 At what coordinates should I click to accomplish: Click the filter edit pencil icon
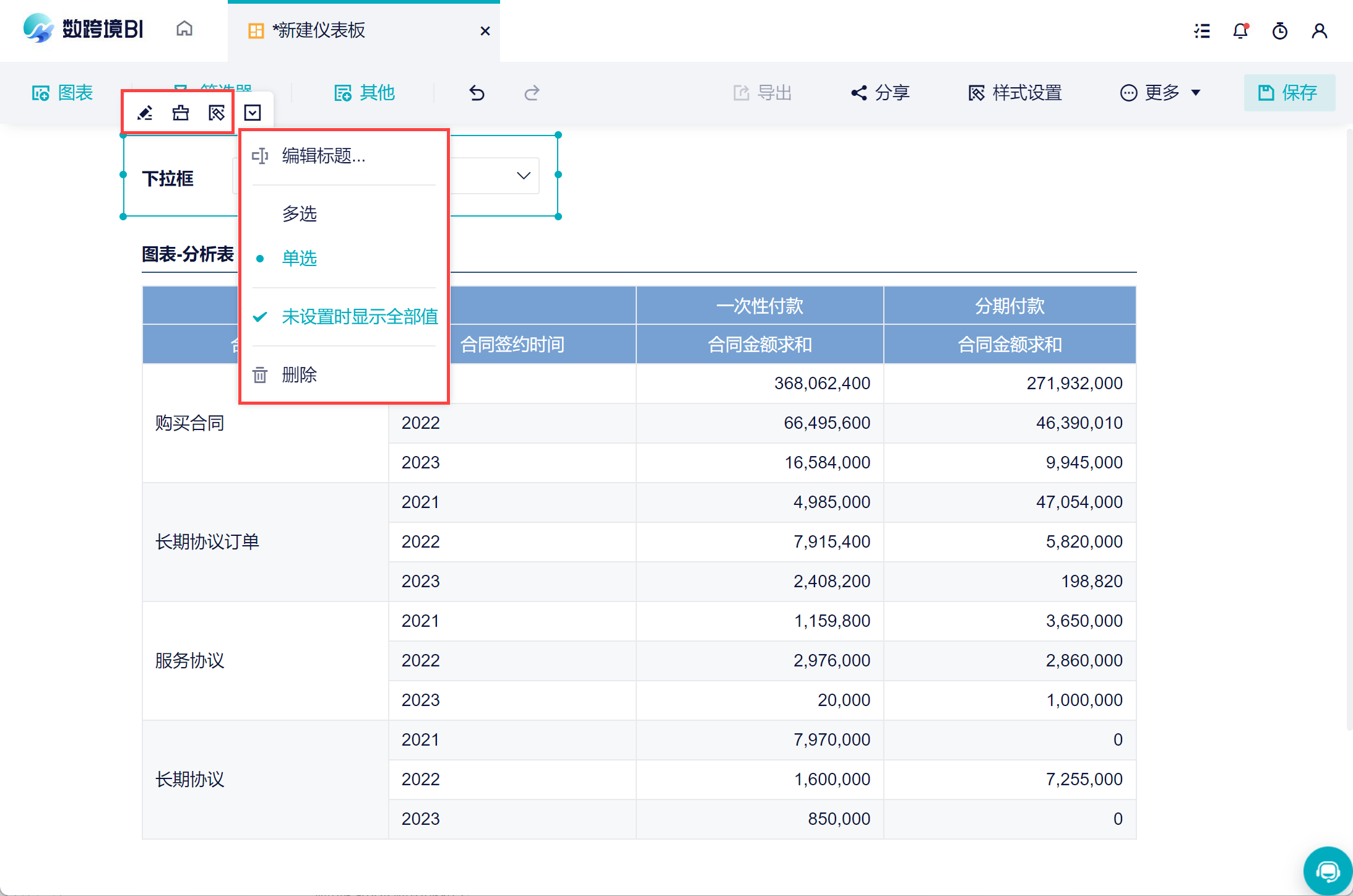[x=145, y=113]
